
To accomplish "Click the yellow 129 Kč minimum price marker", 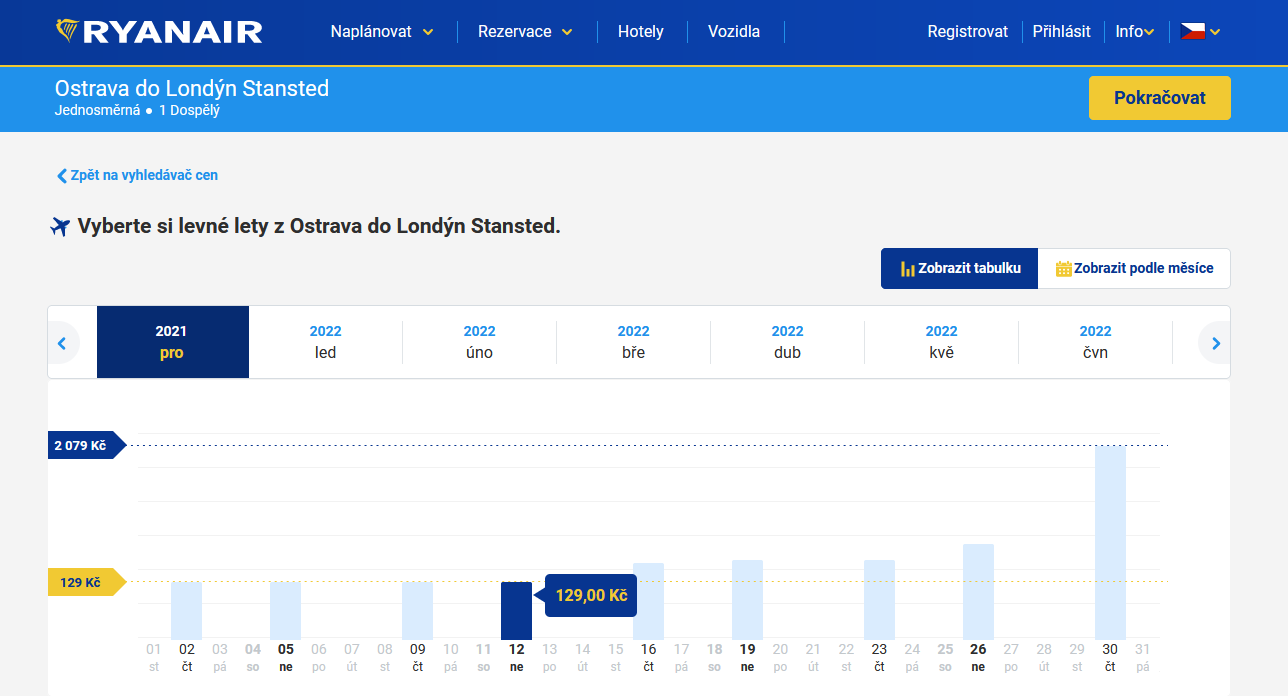I will 86,582.
